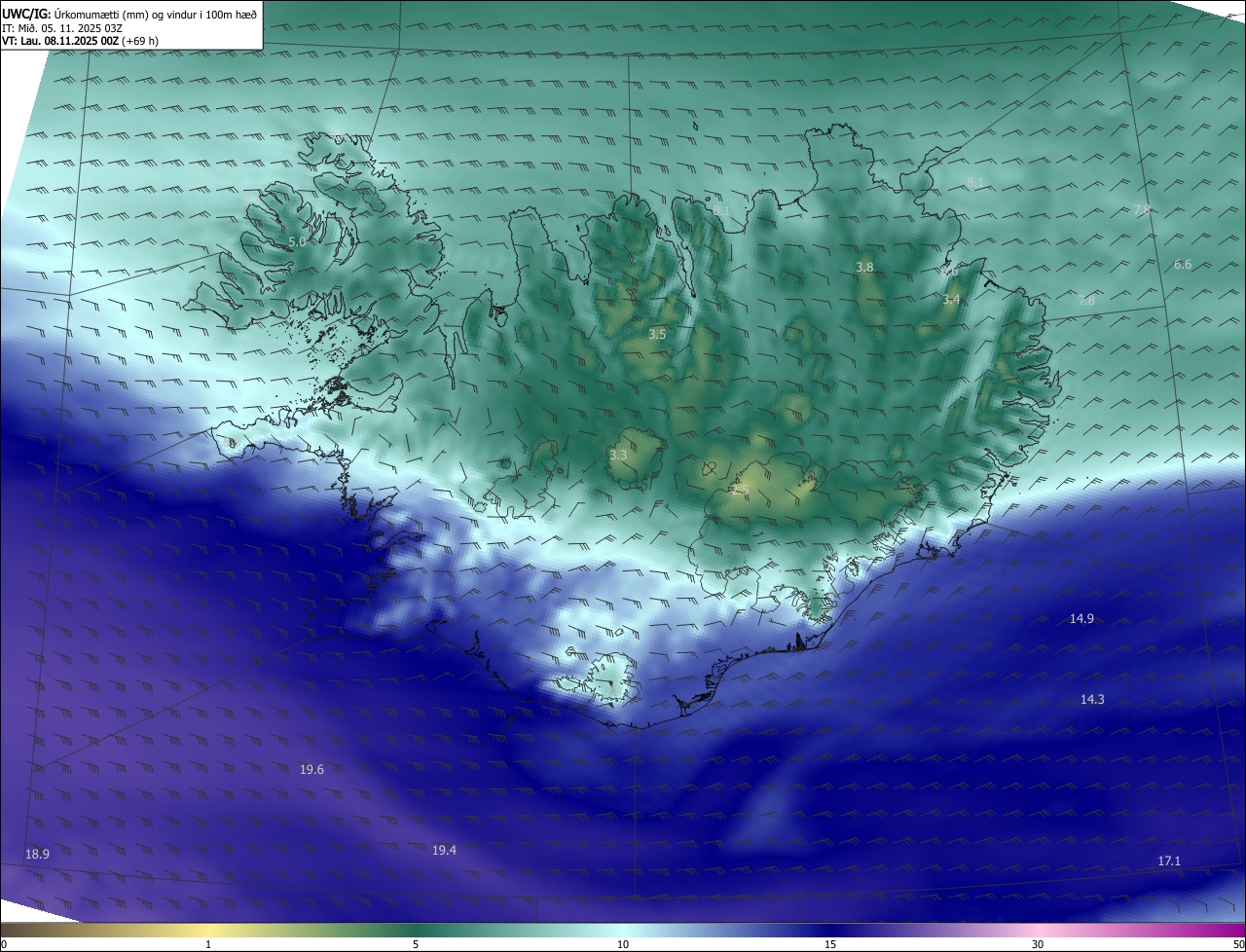Viewport: 1246px width, 952px height.
Task: Click the 0 tick on the color scale
Action: click(4, 944)
